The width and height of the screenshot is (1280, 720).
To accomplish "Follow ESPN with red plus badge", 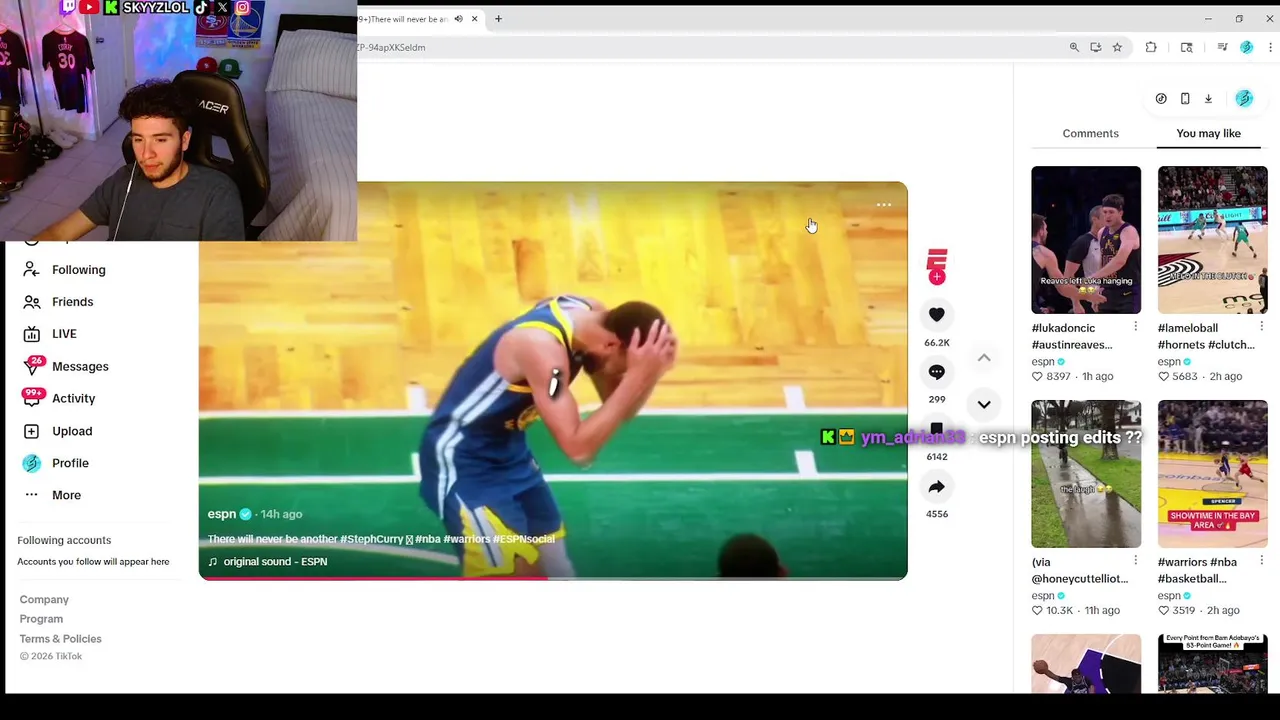I will click(937, 277).
